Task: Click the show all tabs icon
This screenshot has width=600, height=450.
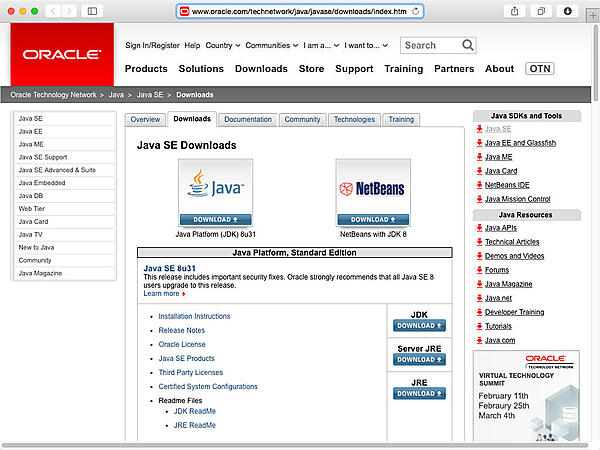Action: tap(542, 11)
